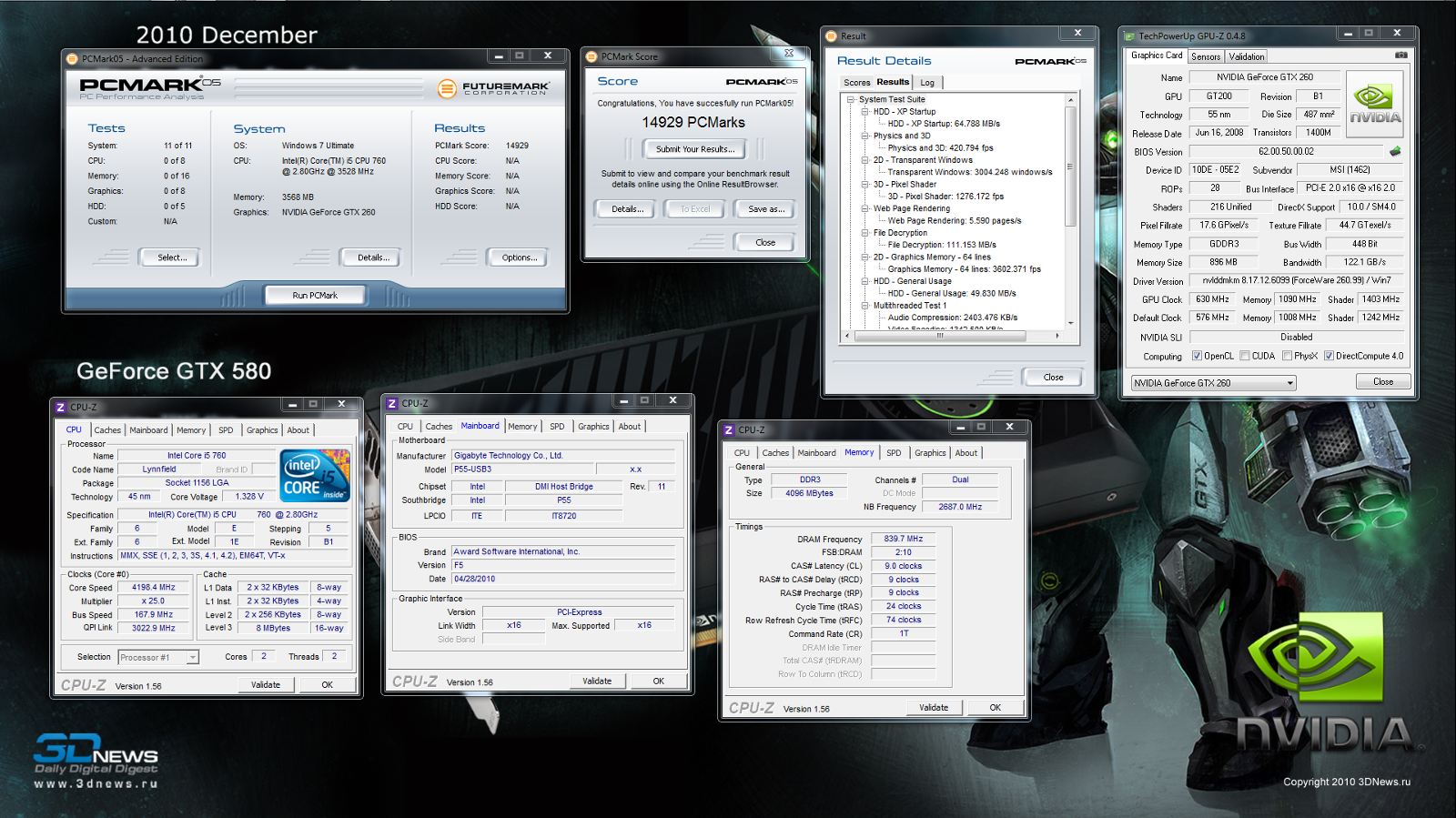Collapse the 3D - Pixel Shader node
This screenshot has height=818, width=1456.
tap(865, 185)
